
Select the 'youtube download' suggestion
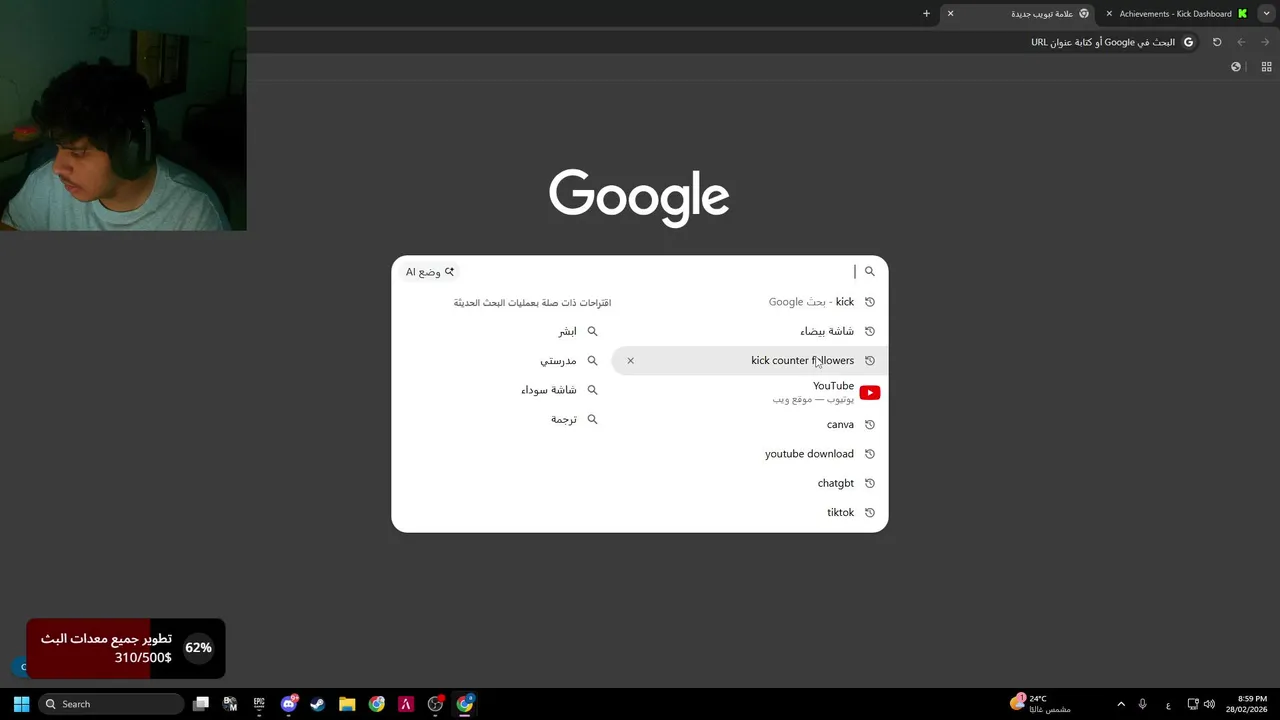[x=748, y=454]
